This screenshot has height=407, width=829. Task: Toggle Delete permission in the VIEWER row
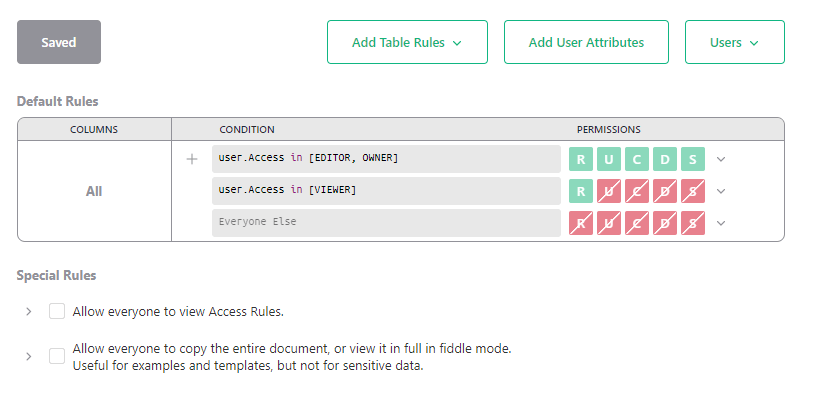pyautogui.click(x=665, y=191)
